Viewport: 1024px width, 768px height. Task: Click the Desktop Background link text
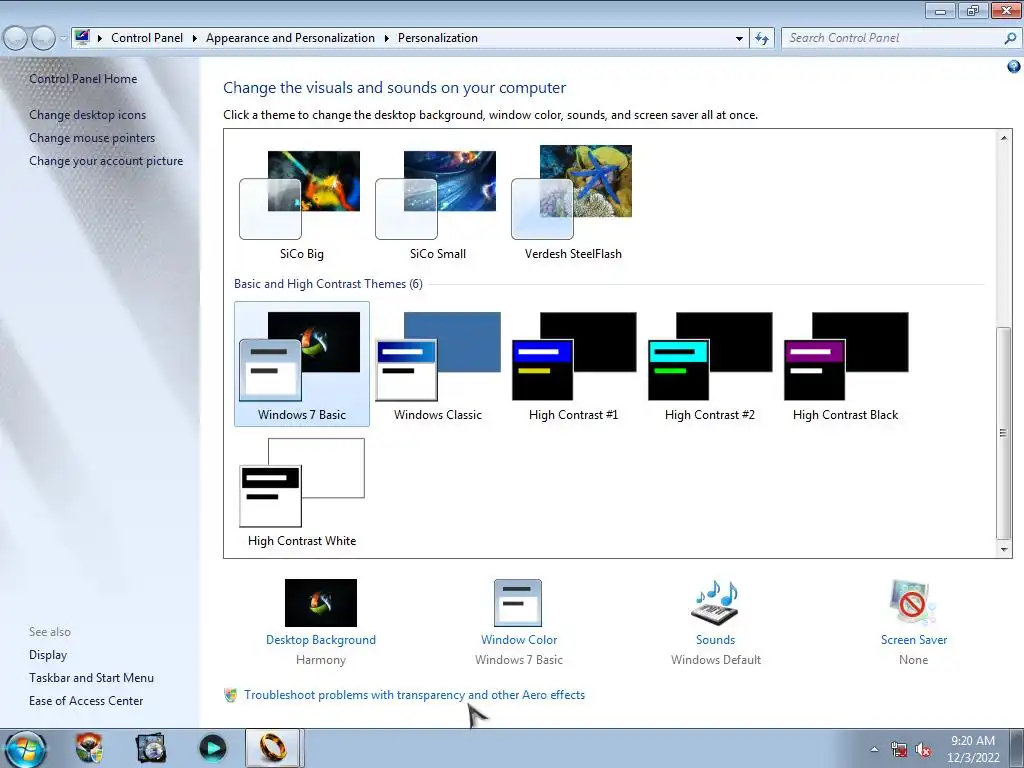321,640
